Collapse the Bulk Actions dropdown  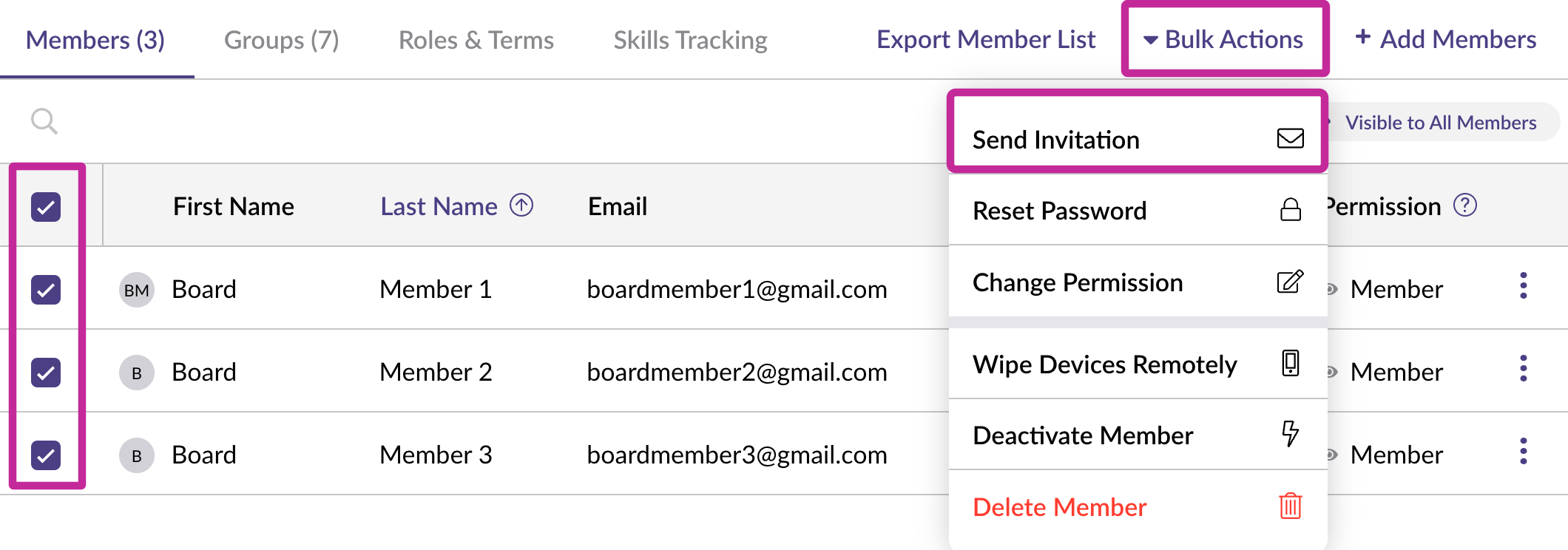1224,39
